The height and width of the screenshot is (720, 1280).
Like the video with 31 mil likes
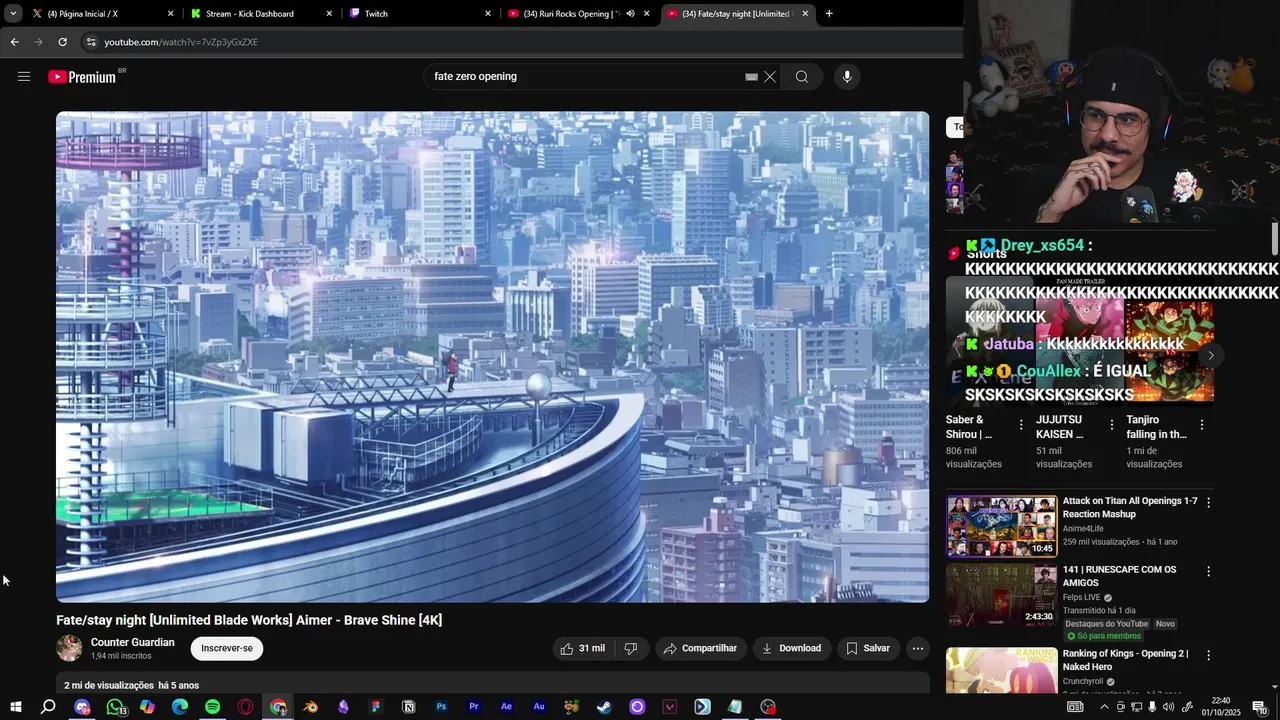tap(583, 648)
